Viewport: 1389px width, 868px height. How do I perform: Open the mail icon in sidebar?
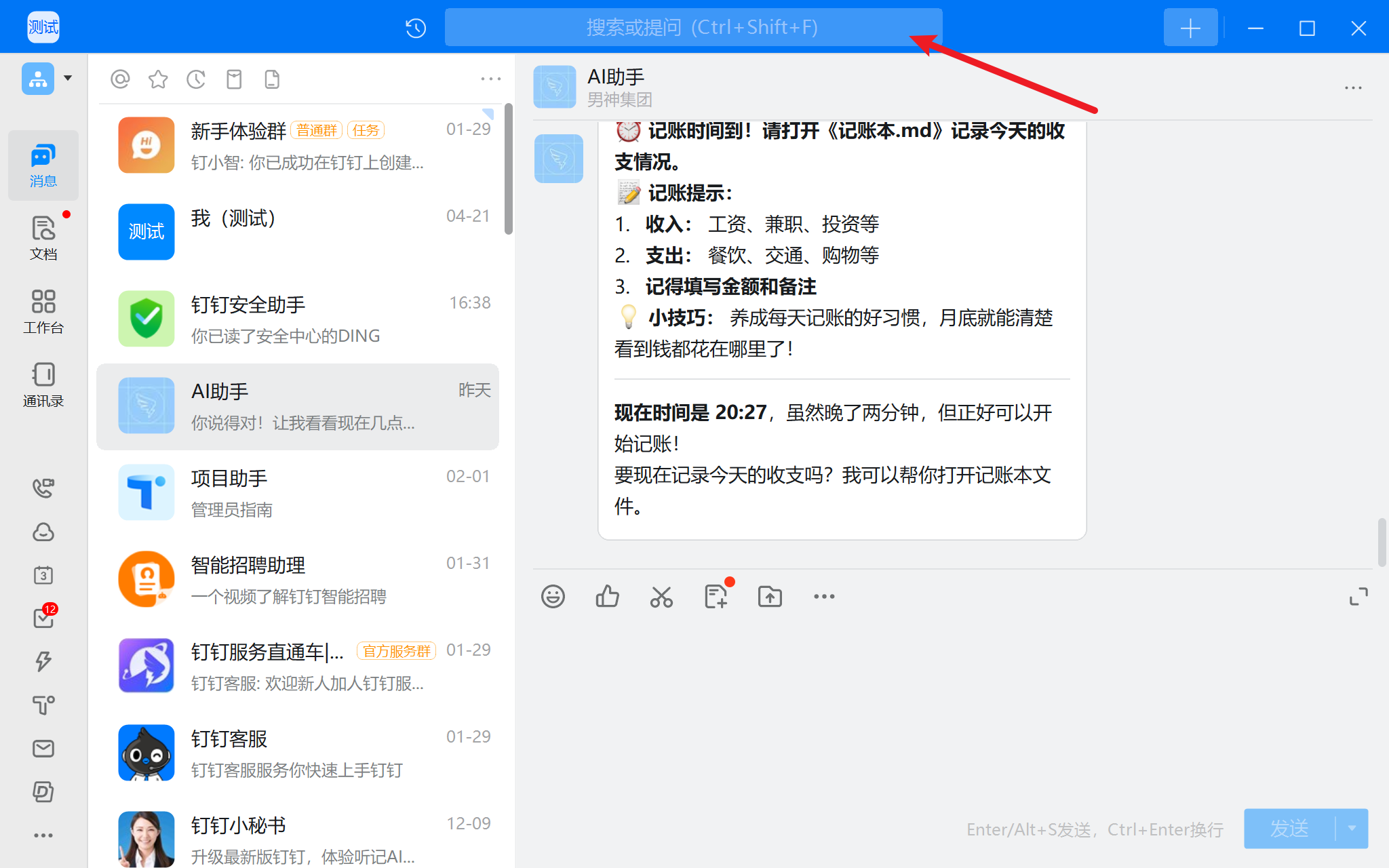click(43, 749)
